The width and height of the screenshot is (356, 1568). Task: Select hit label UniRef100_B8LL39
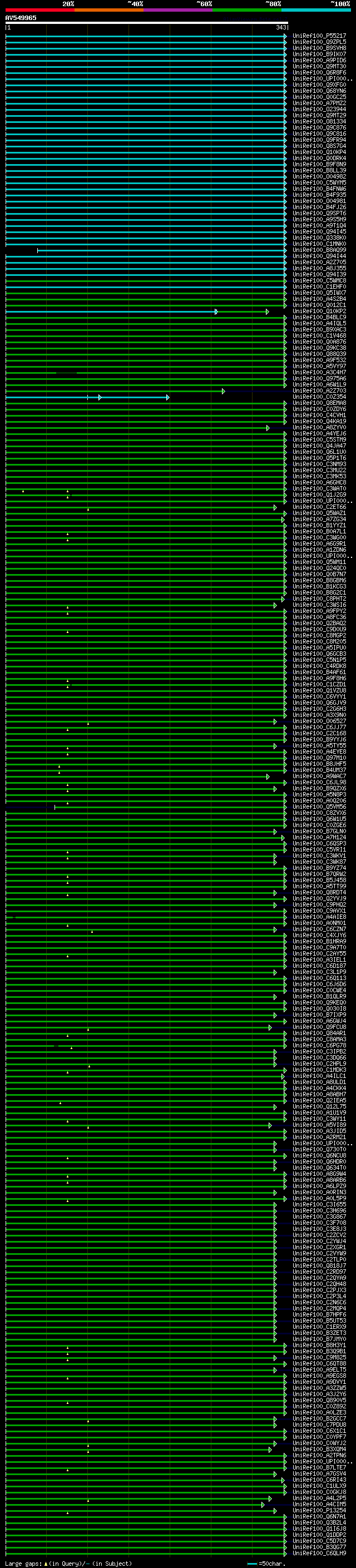[x=319, y=170]
